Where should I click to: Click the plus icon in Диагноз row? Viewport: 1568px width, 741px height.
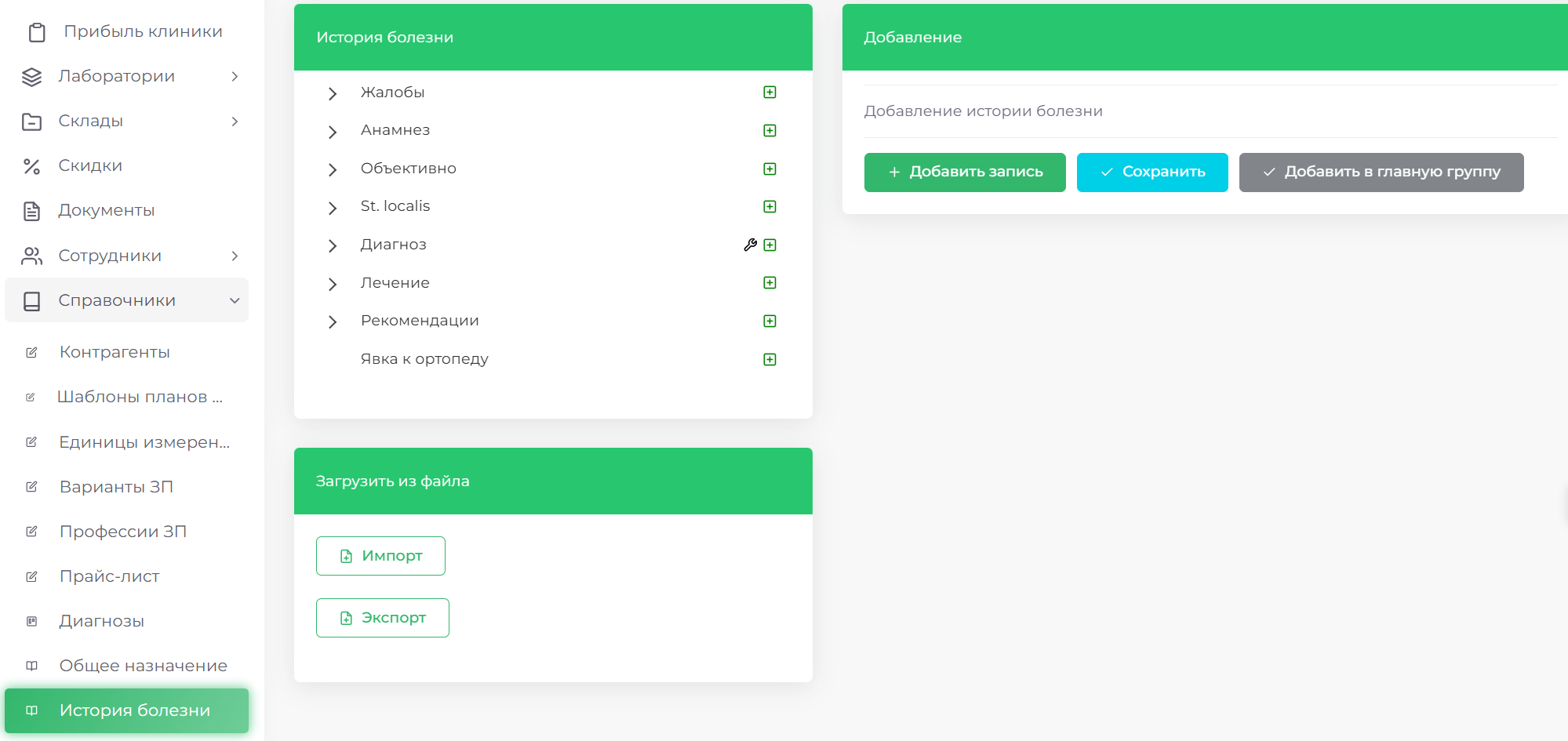769,245
